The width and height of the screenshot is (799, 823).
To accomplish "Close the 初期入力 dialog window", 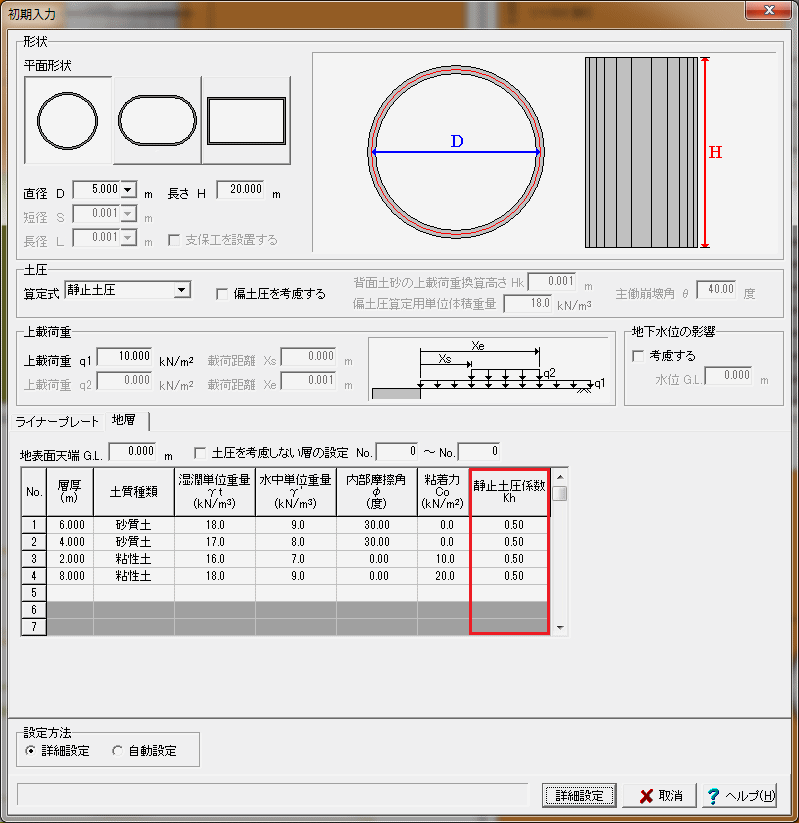I will [x=769, y=10].
